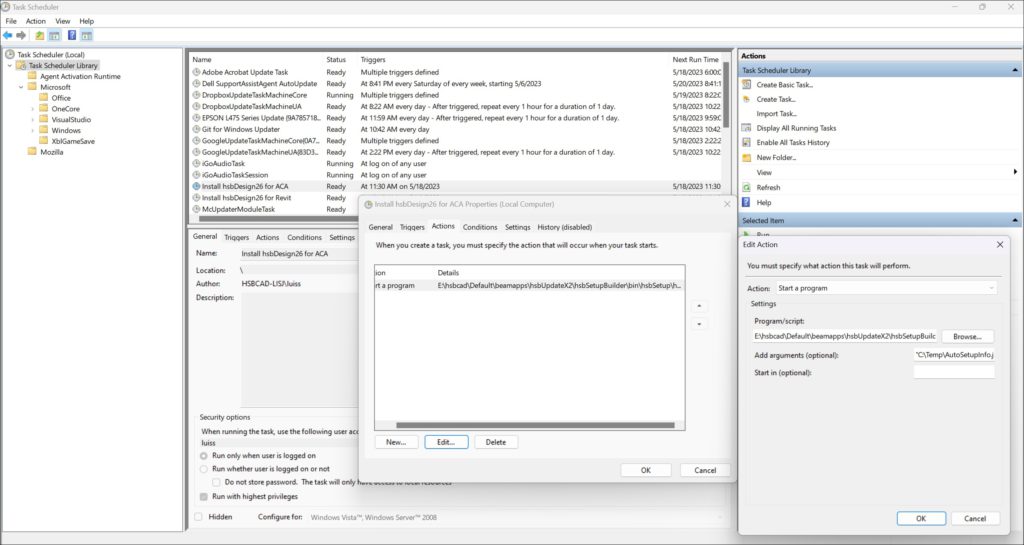Click the Program/script input field
This screenshot has width=1024, height=545.
click(845, 337)
